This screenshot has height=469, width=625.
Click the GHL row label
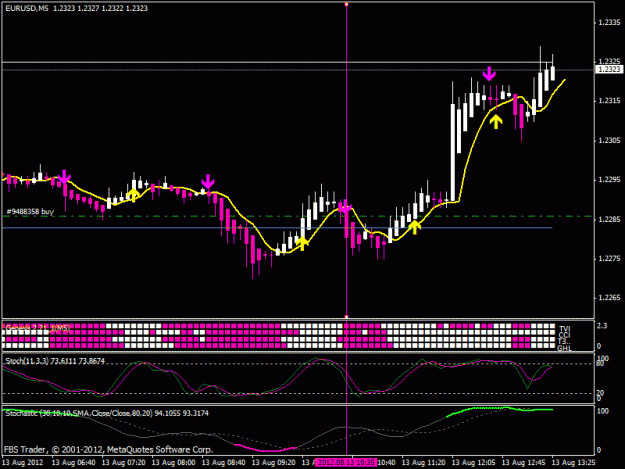coord(564,348)
